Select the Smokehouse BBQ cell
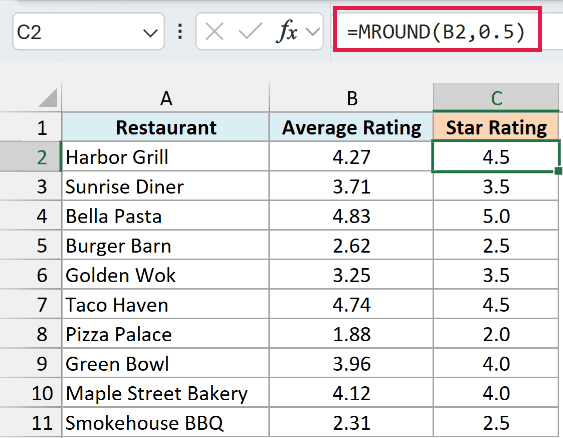The width and height of the screenshot is (563, 438). point(166,423)
